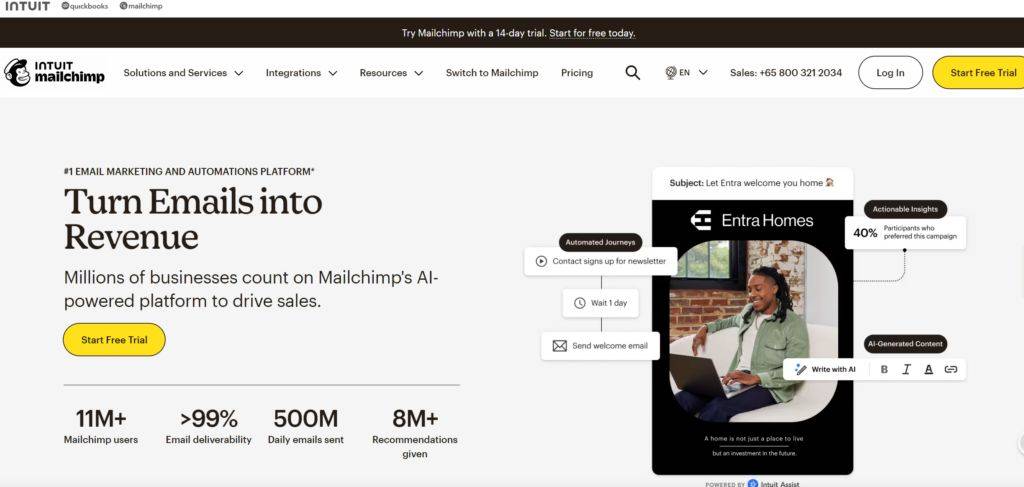Click the Log In button
This screenshot has width=1024, height=487.
click(890, 72)
